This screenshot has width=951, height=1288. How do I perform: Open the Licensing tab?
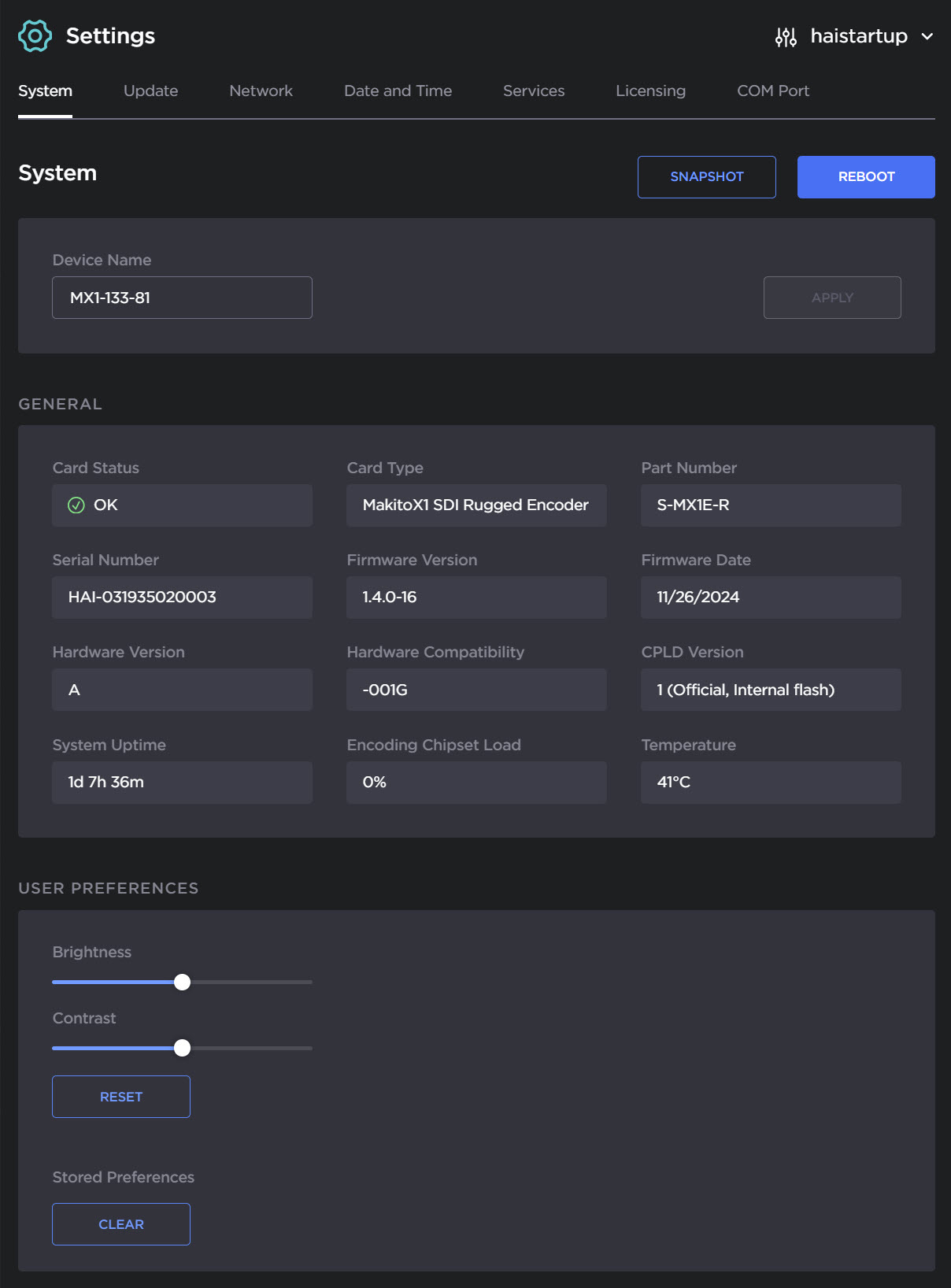point(650,91)
